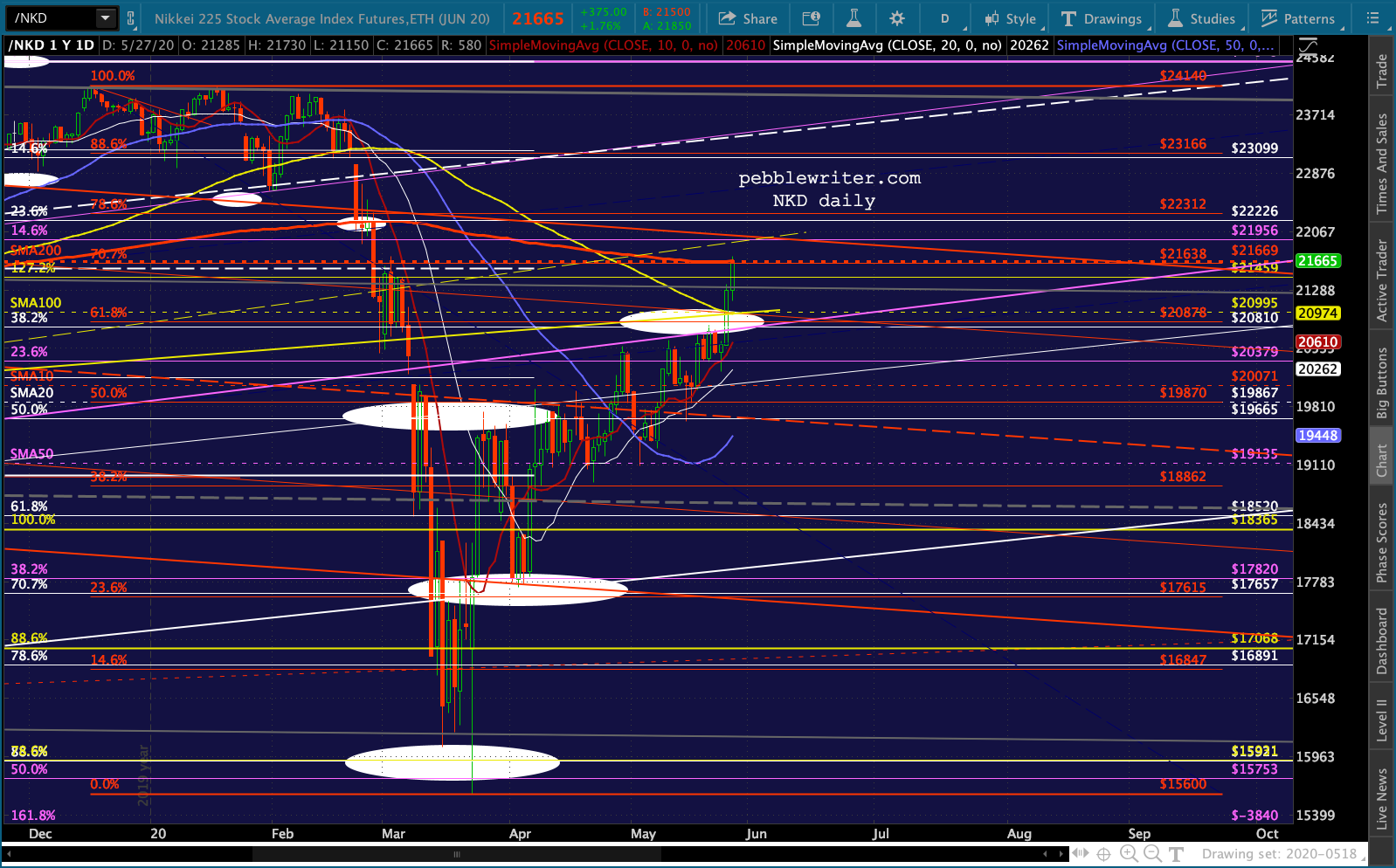Click the ask price A: 21850

pos(667,25)
